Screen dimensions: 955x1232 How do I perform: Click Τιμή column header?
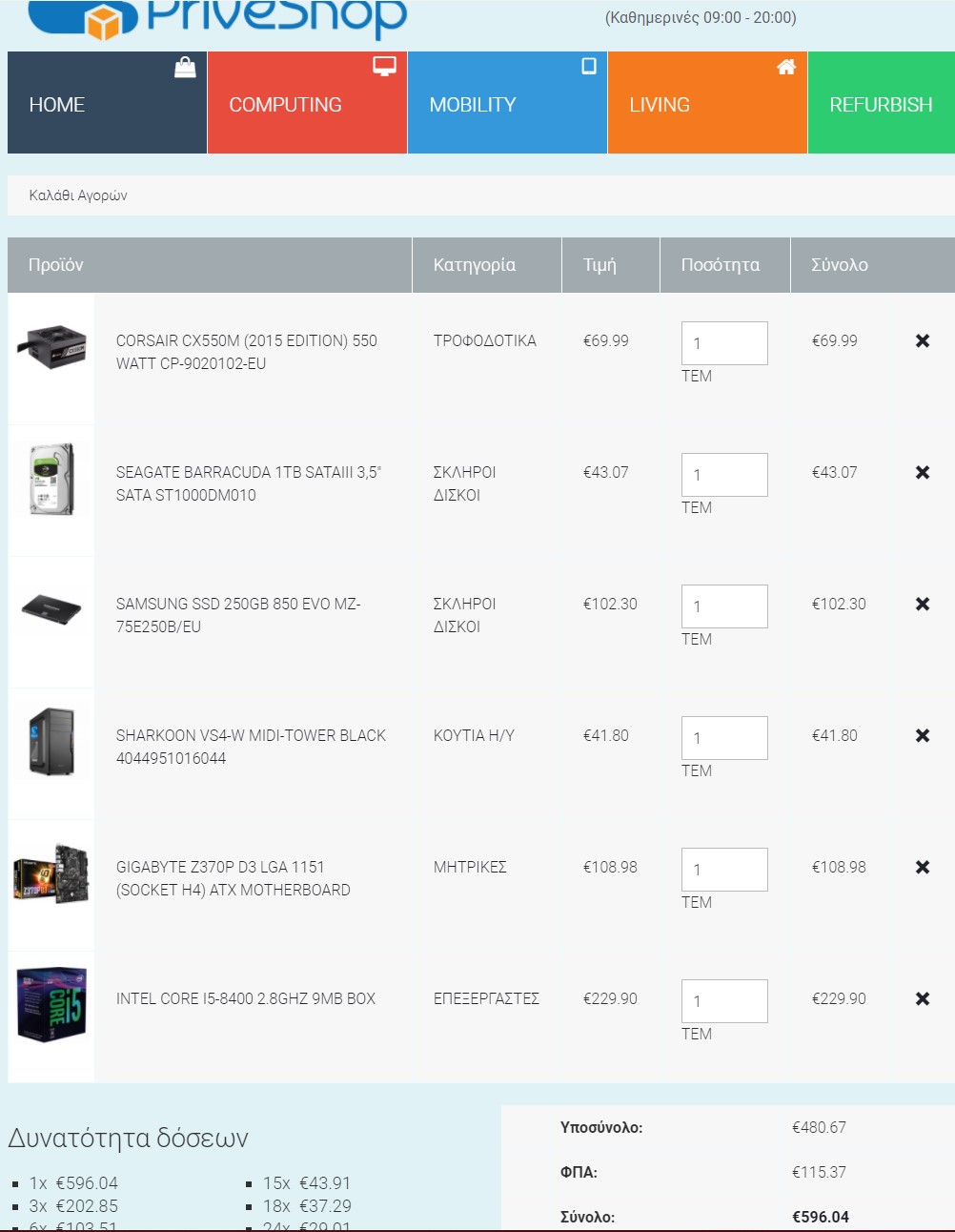coord(599,265)
